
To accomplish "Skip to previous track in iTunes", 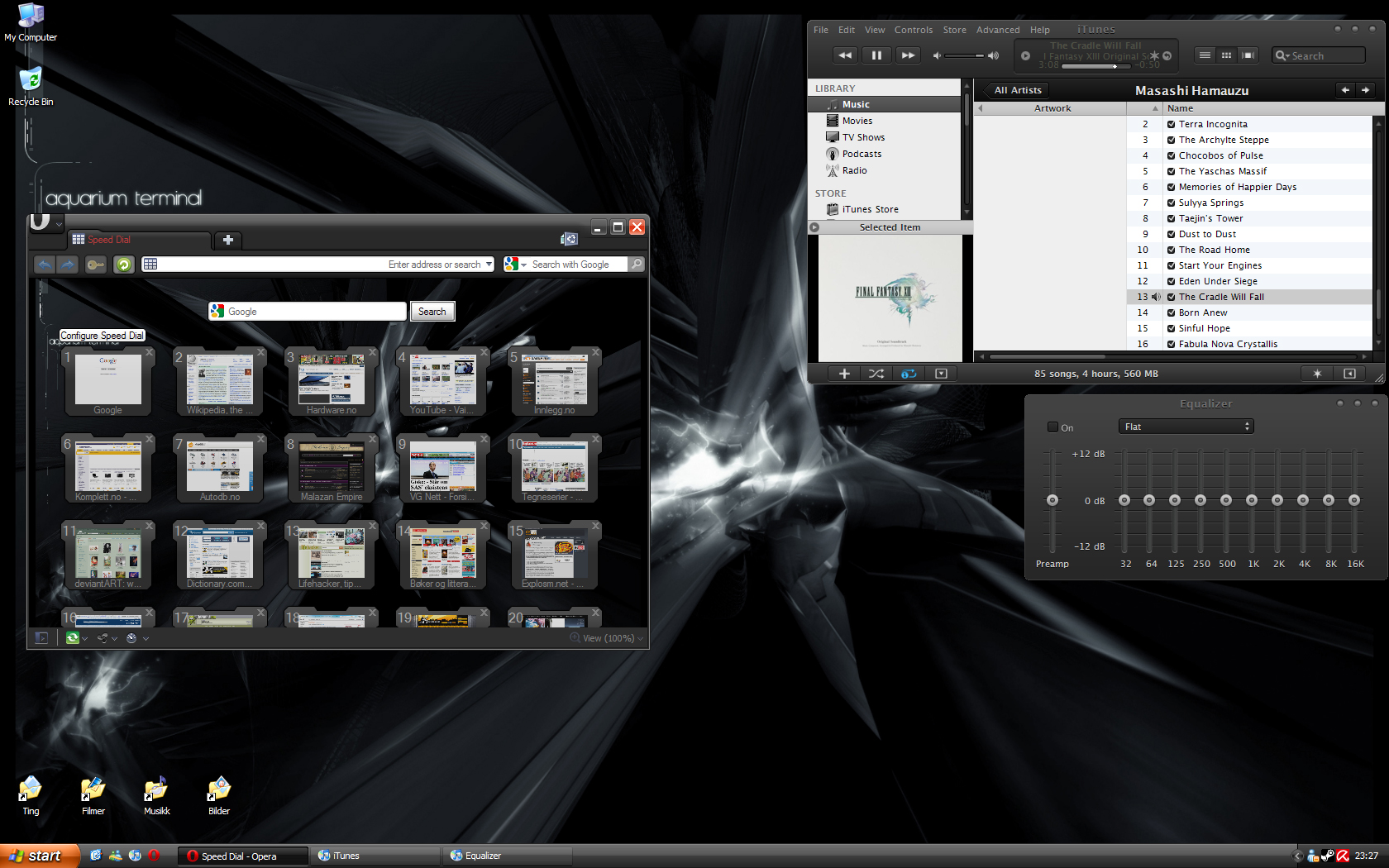I will [845, 55].
